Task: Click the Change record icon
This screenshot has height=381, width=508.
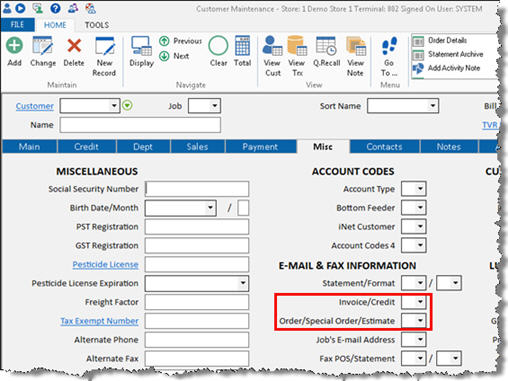Action: [43, 45]
